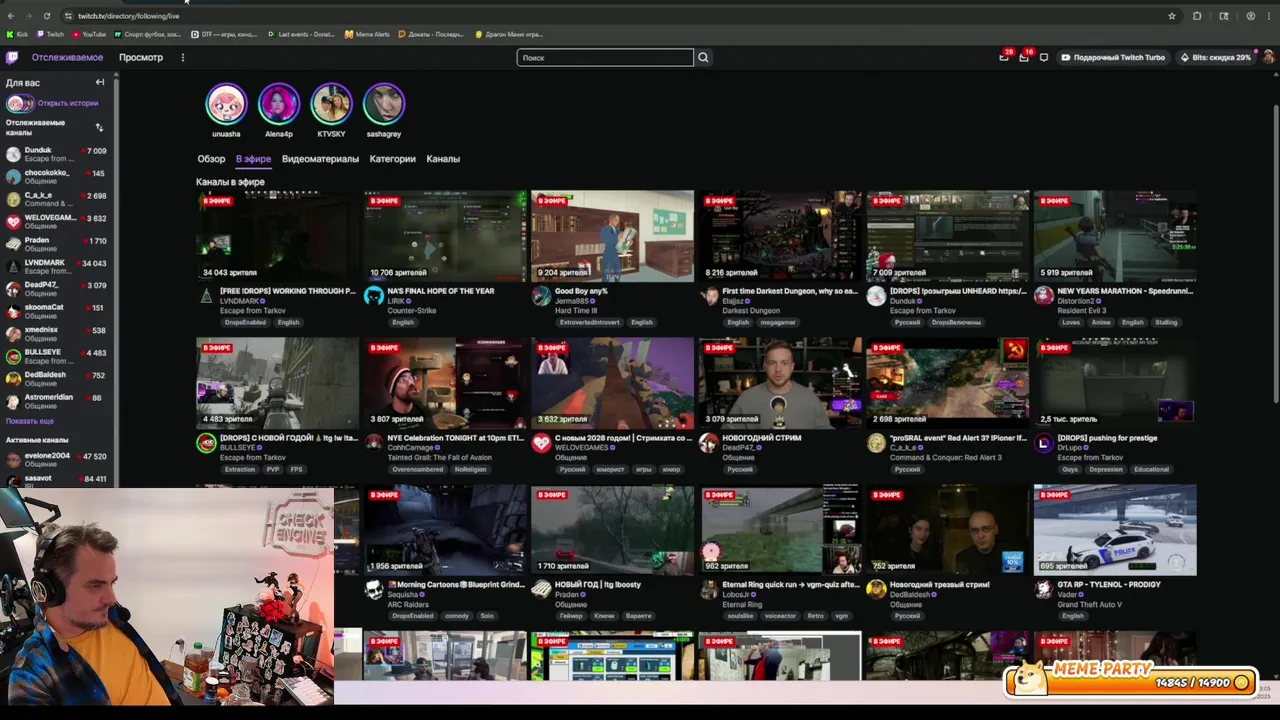Click the Поиск search field
Image resolution: width=1280 pixels, height=720 pixels.
[x=605, y=57]
